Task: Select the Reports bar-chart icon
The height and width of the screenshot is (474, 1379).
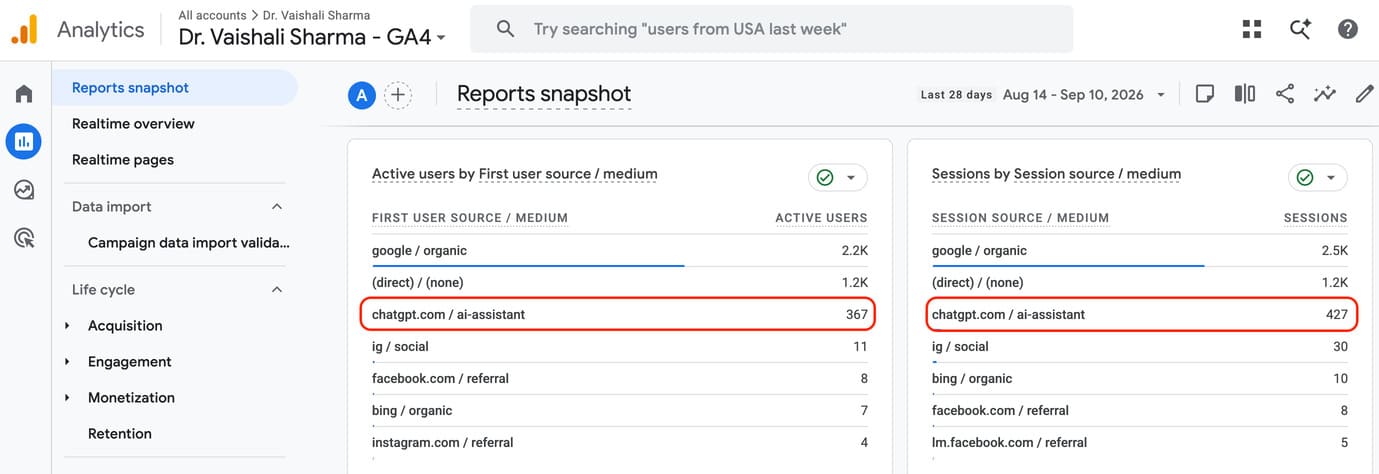Action: 24,142
